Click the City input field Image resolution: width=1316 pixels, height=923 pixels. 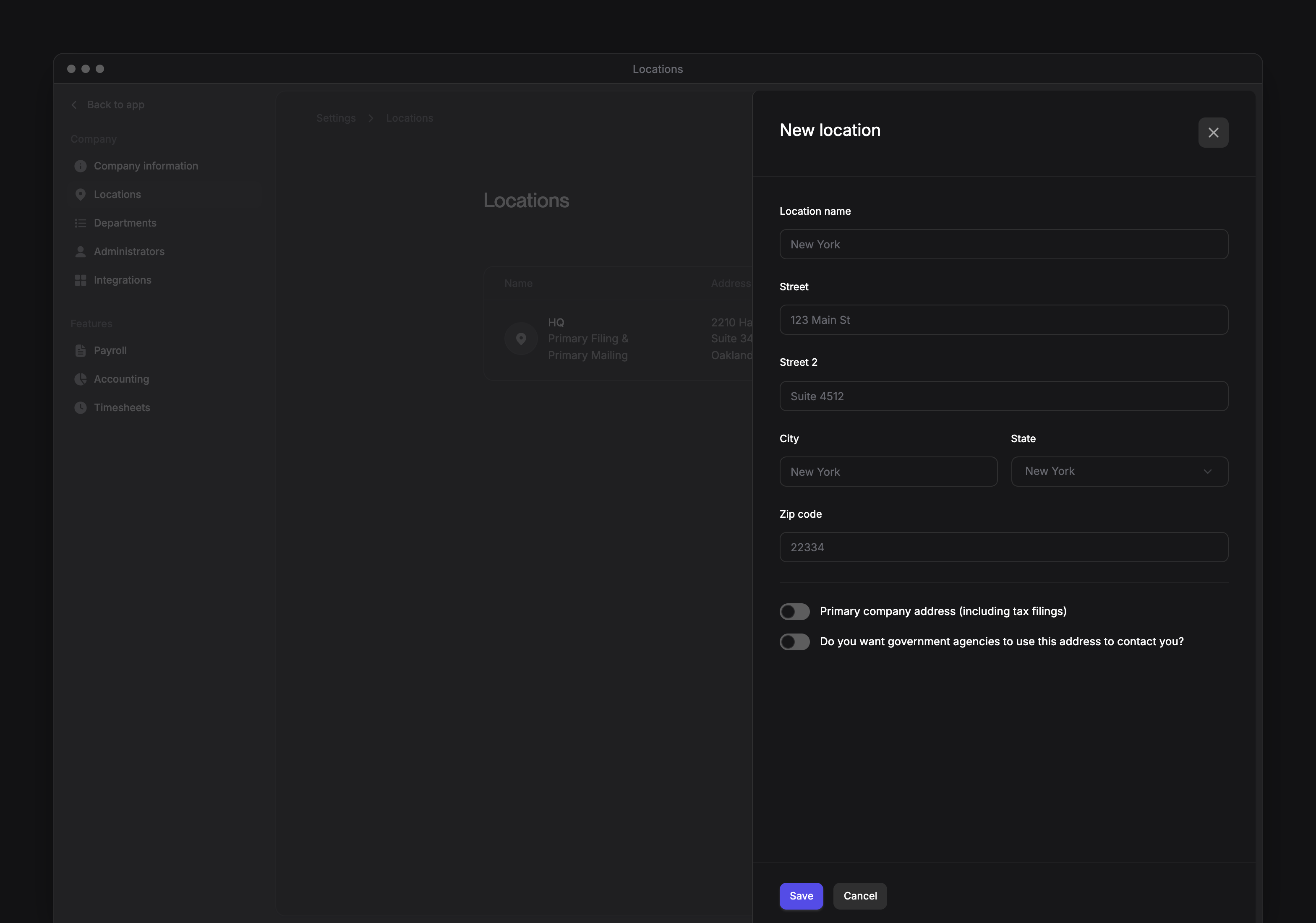click(888, 472)
